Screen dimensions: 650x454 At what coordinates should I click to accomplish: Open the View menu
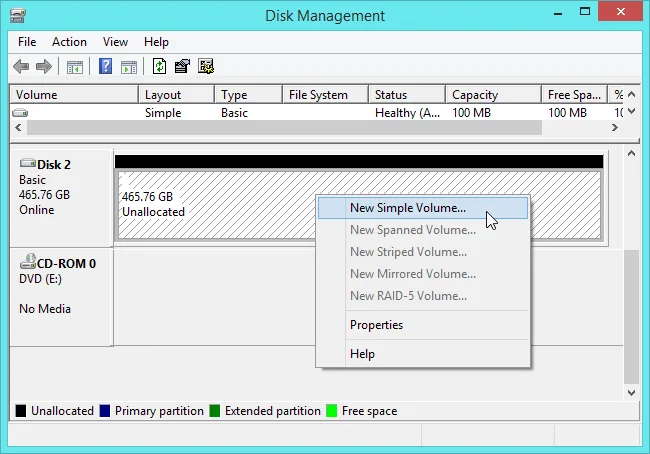tap(115, 42)
